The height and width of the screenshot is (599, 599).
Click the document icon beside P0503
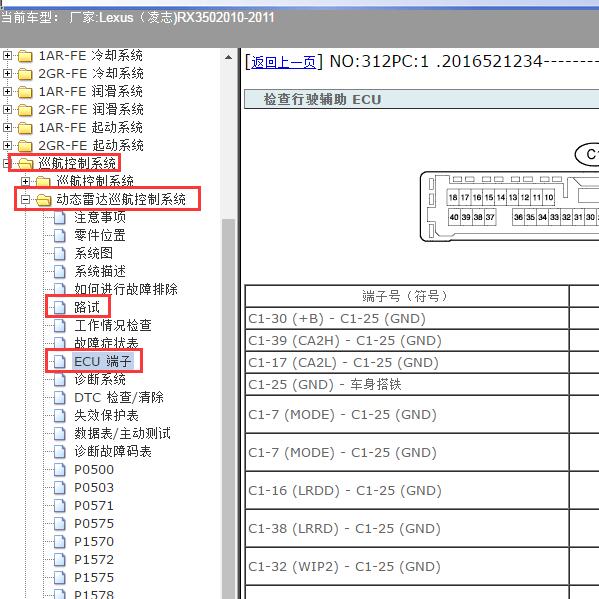point(60,487)
